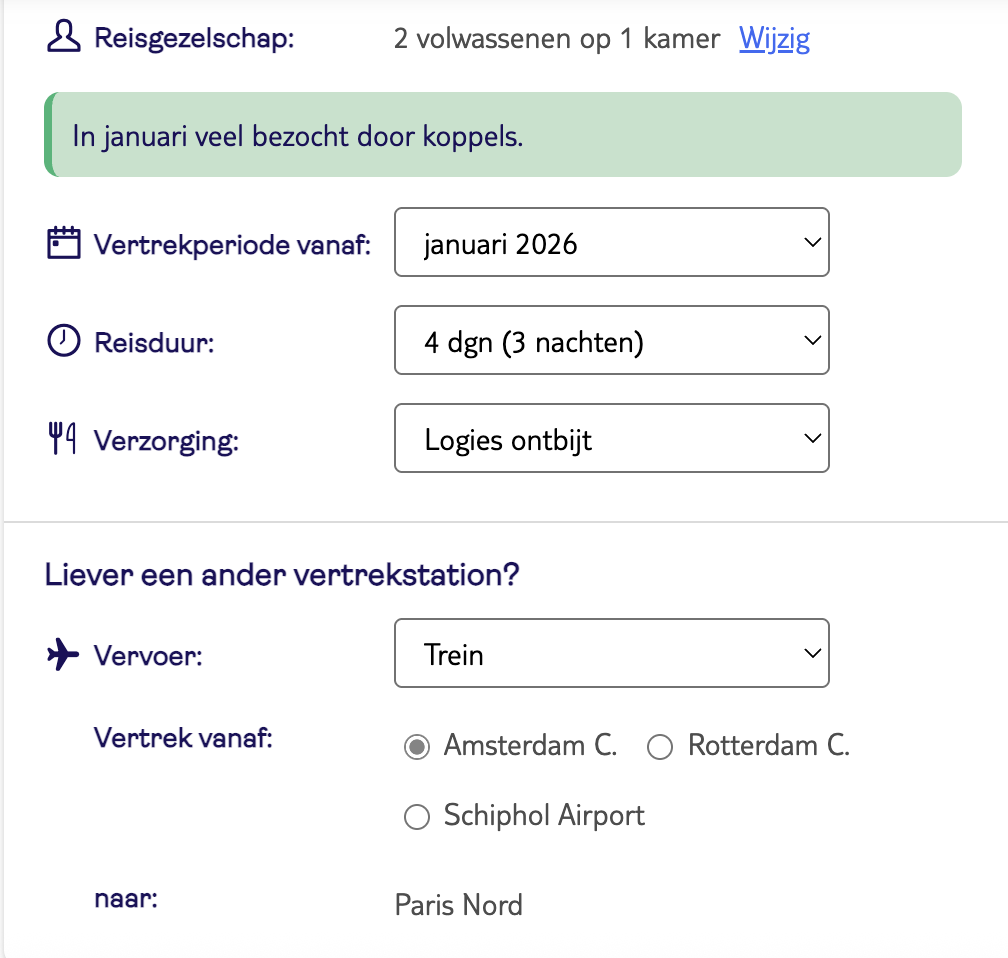Open the Vertrekperiode vanaf dropdown

(611, 242)
